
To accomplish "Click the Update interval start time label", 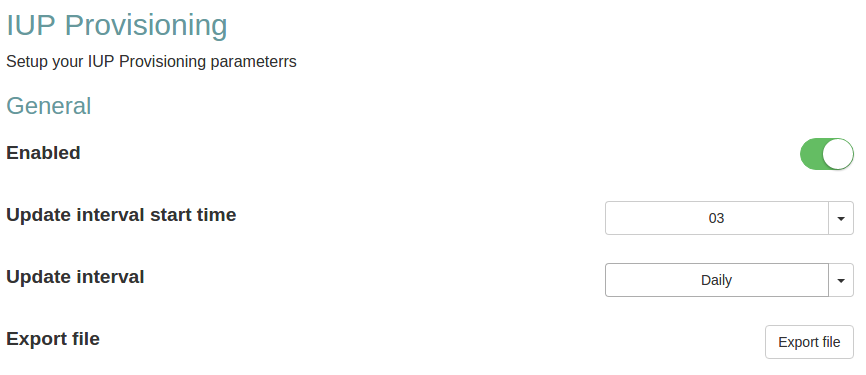I will click(x=121, y=214).
